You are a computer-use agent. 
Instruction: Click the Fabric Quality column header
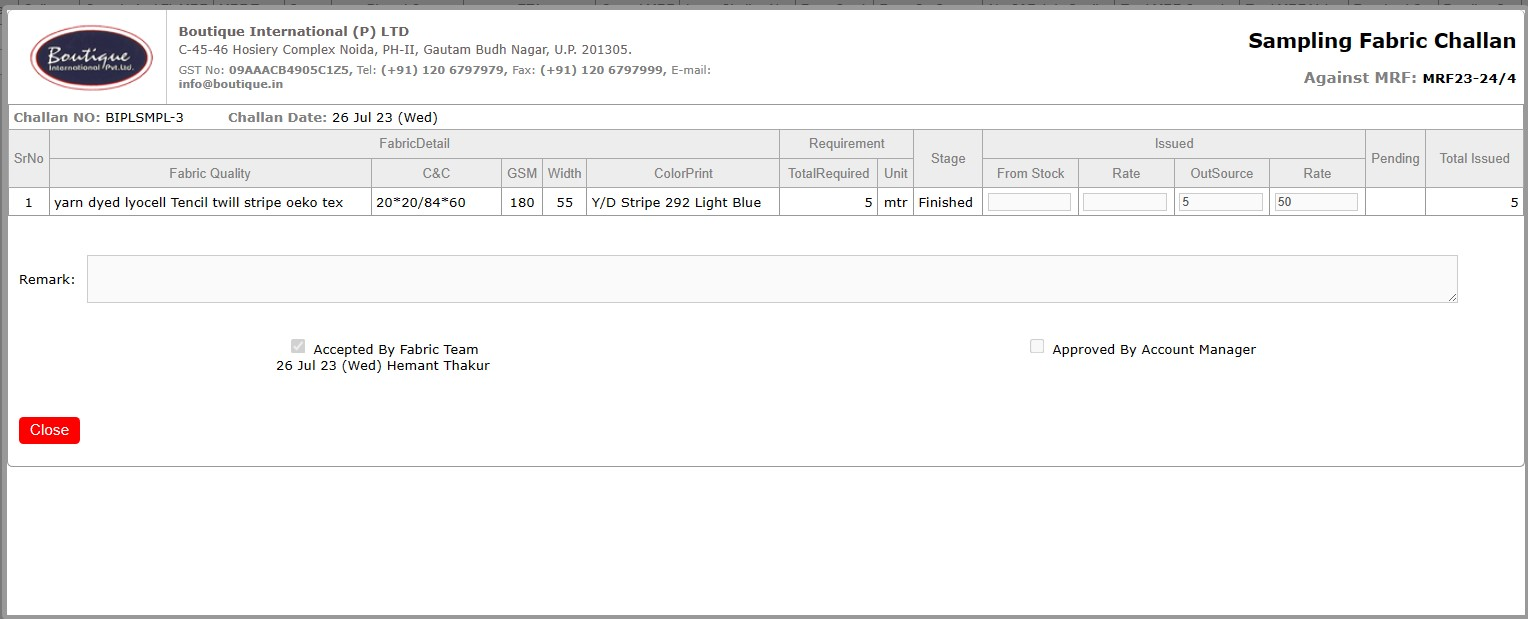pos(210,173)
